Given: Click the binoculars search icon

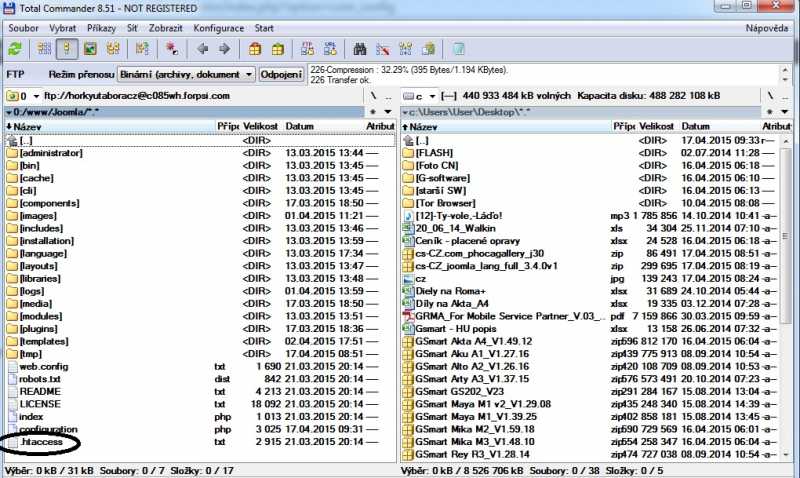Looking at the screenshot, I should pos(359,48).
